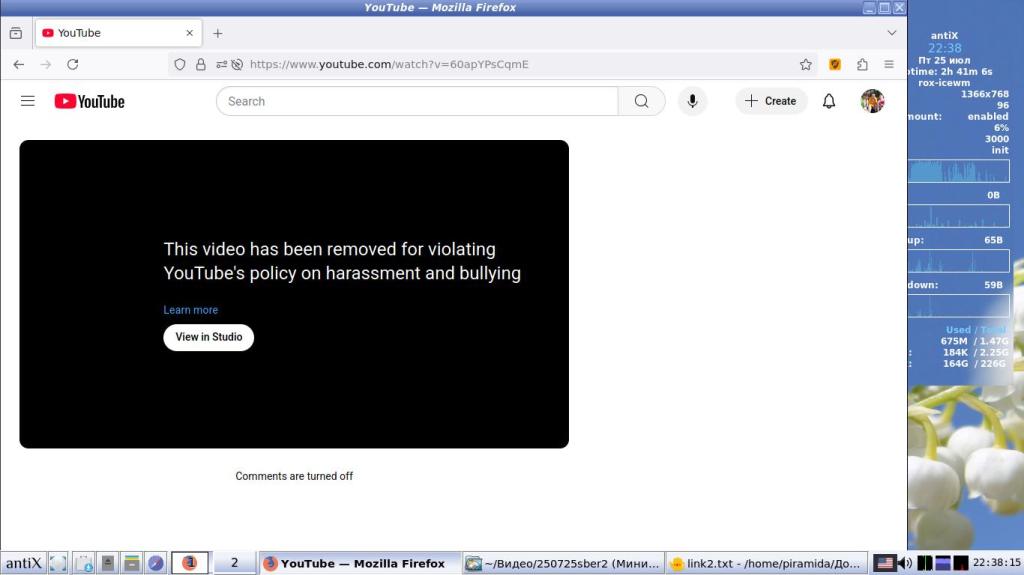Open the account avatar menu
The image size is (1024, 575).
click(x=872, y=101)
